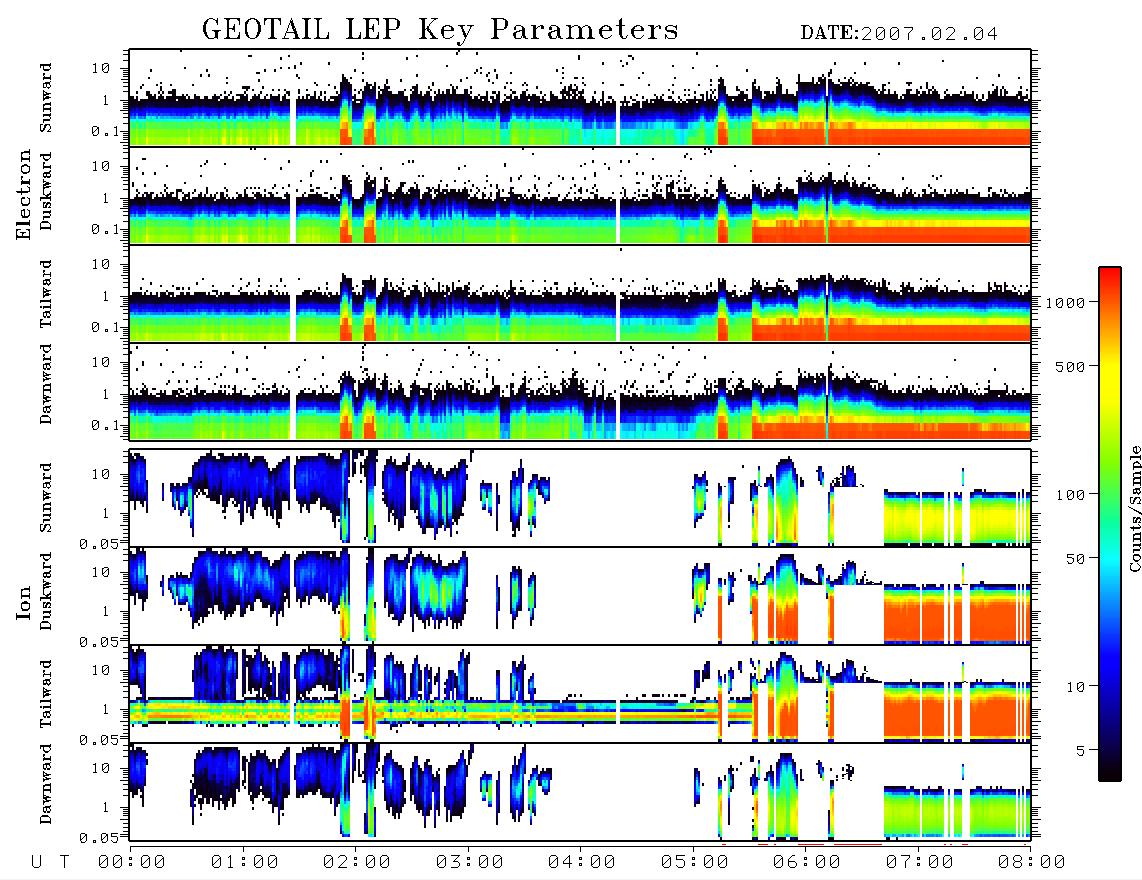The width and height of the screenshot is (1142, 880).
Task: Click the Electron Tailward panel label
Action: click(46, 294)
